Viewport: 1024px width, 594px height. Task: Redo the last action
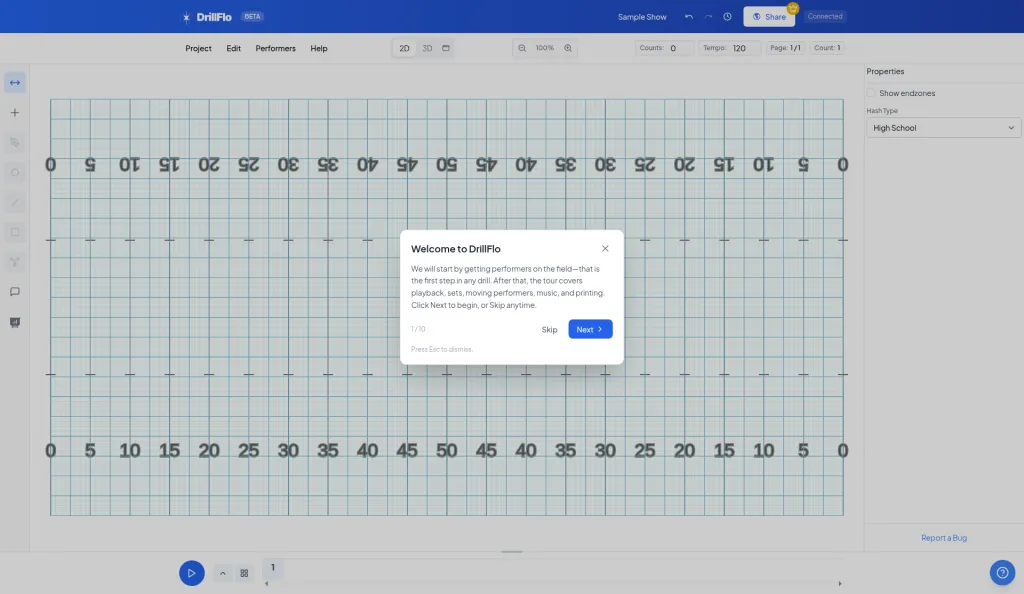point(708,17)
